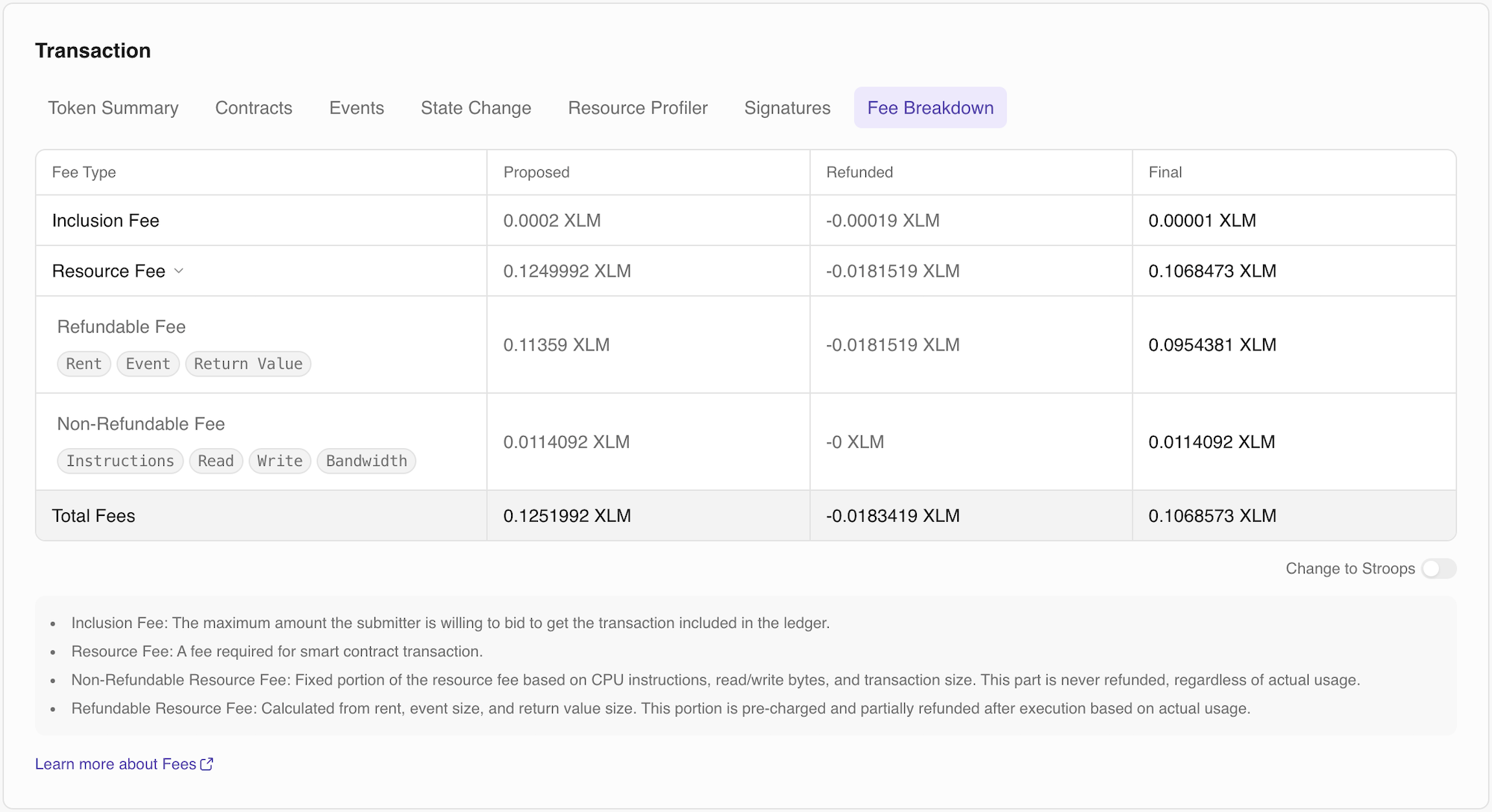Click the Instructions tag under Non-Refundable Fee
The height and width of the screenshot is (812, 1492).
click(119, 461)
